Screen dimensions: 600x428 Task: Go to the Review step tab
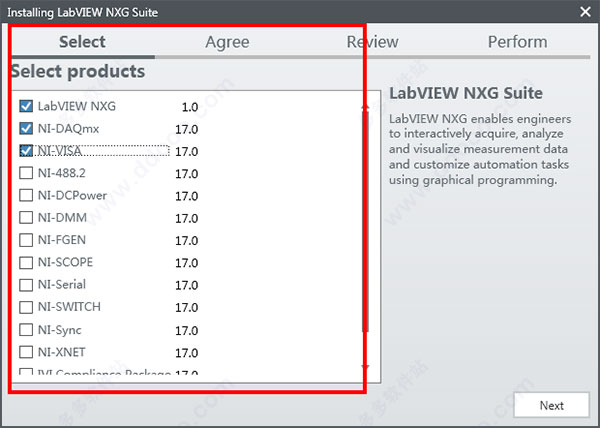tap(372, 42)
